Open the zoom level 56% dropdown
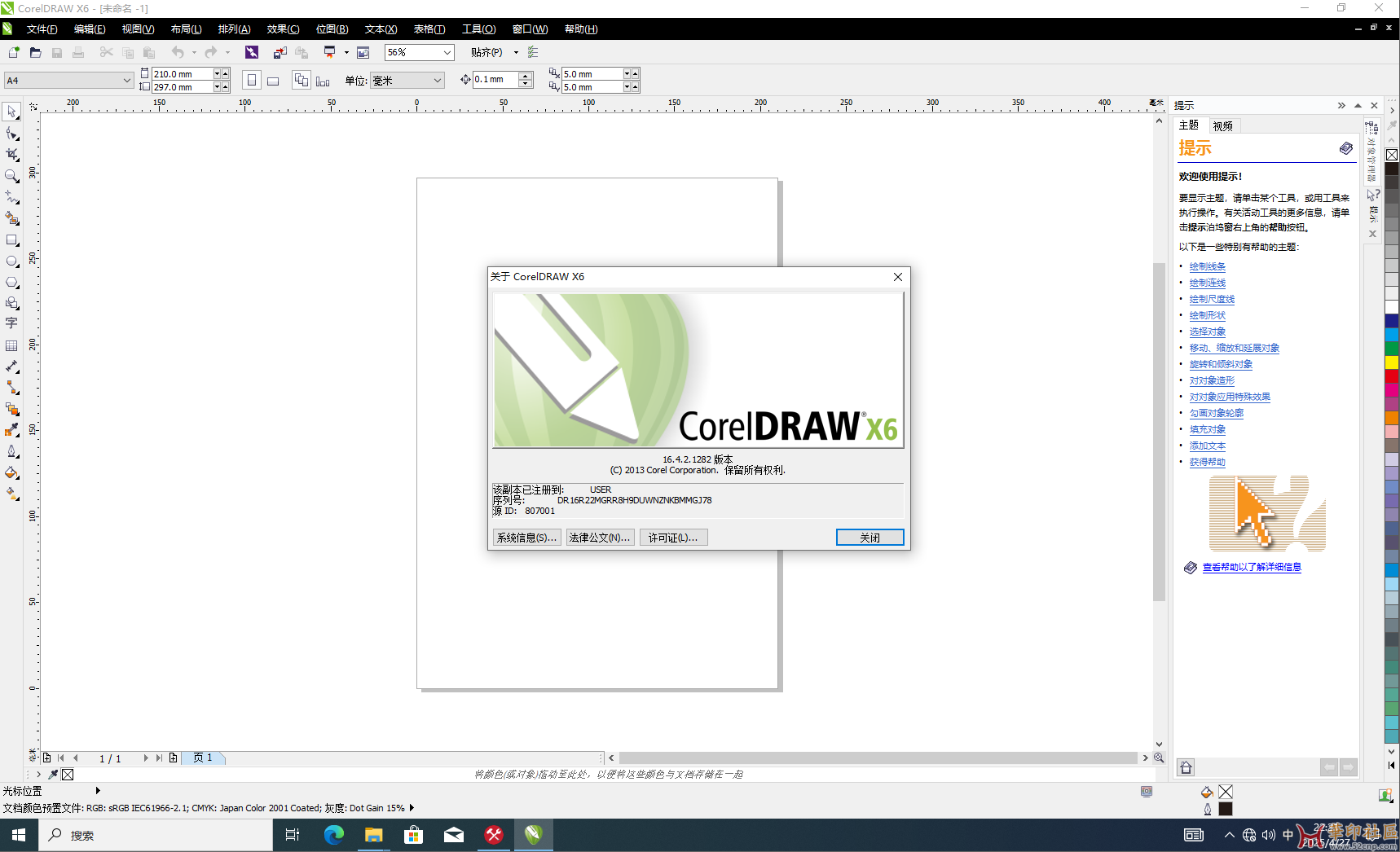 click(447, 52)
